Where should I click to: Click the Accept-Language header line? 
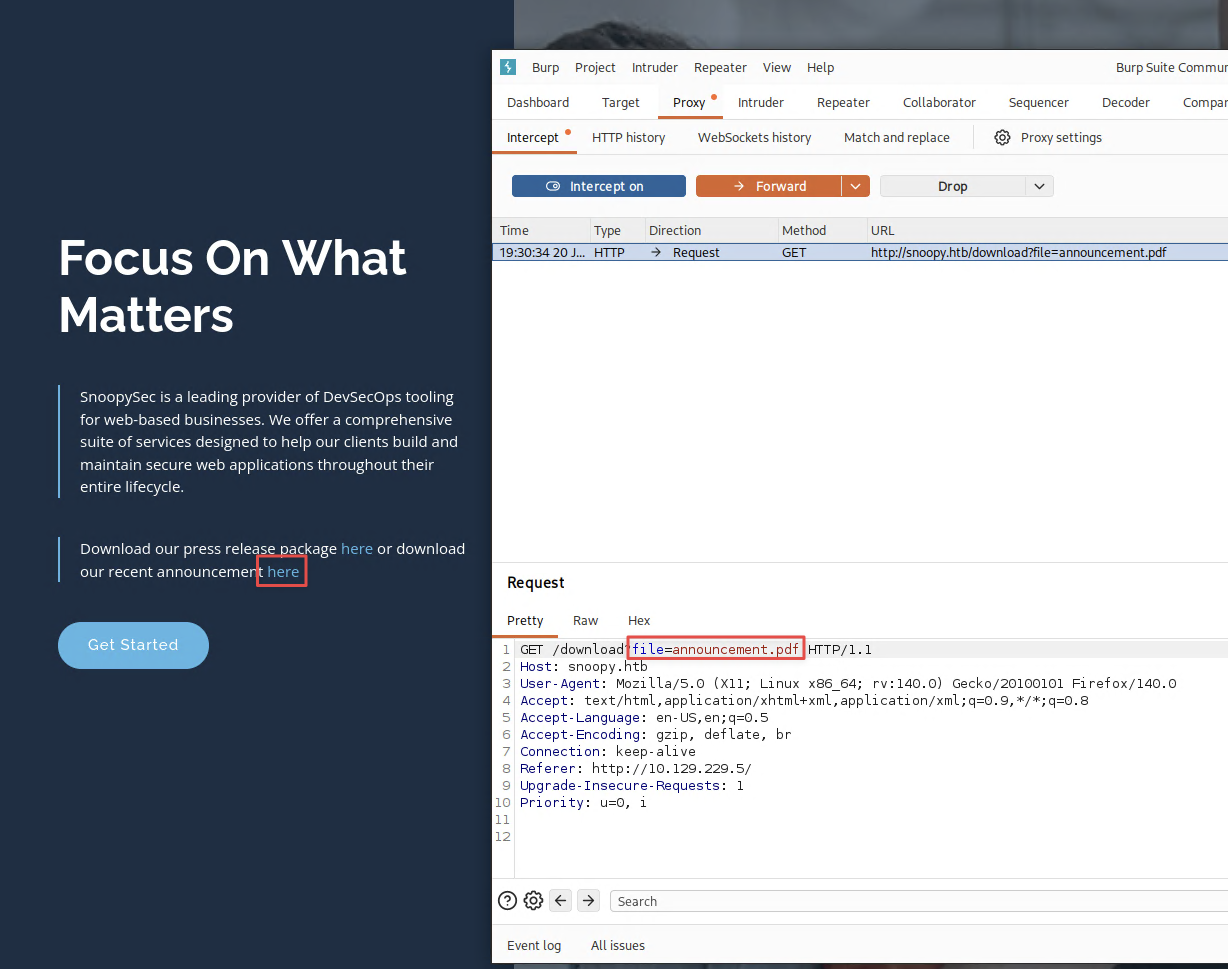(x=644, y=717)
